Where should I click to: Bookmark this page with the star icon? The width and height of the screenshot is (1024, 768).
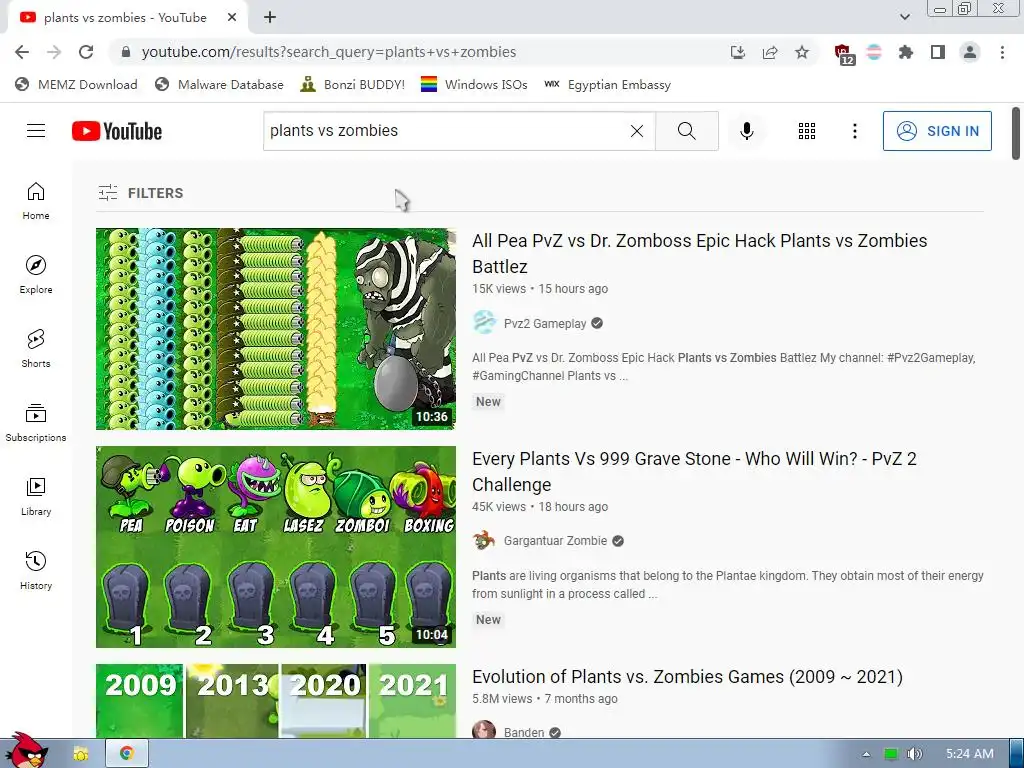point(801,52)
